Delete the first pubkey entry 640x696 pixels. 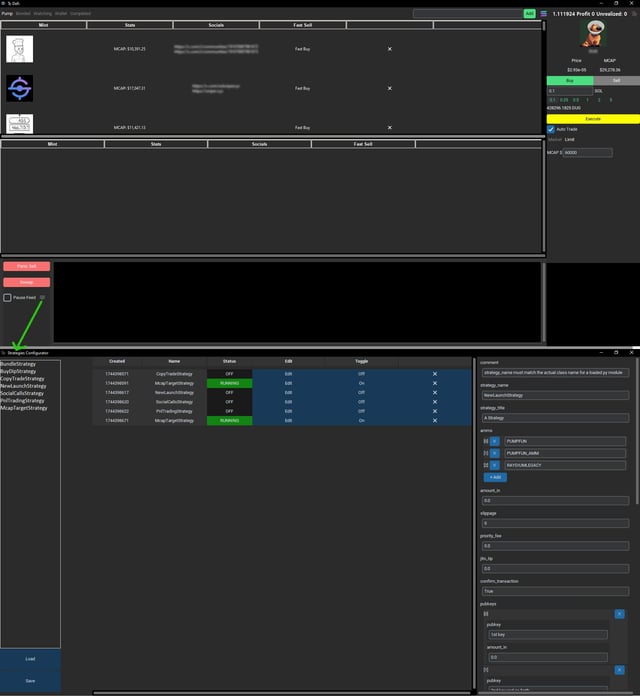tap(619, 614)
